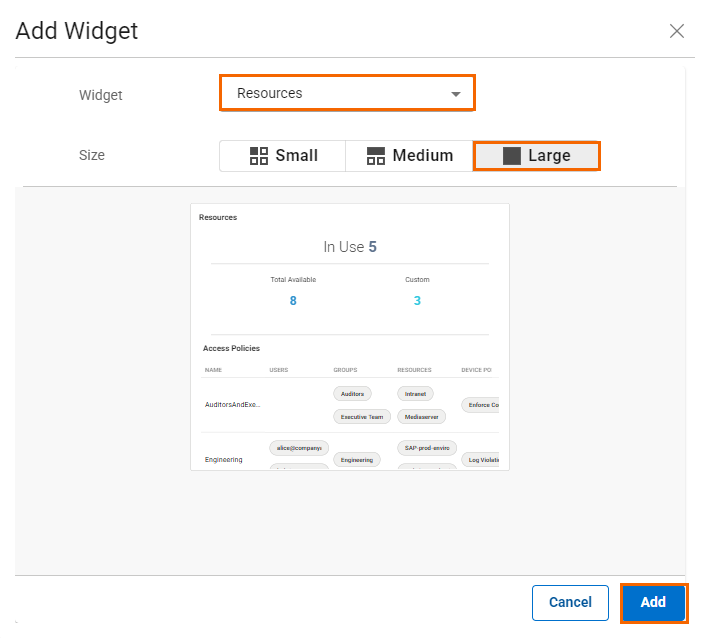Click the Engineering policy name
706x638 pixels.
click(224, 460)
